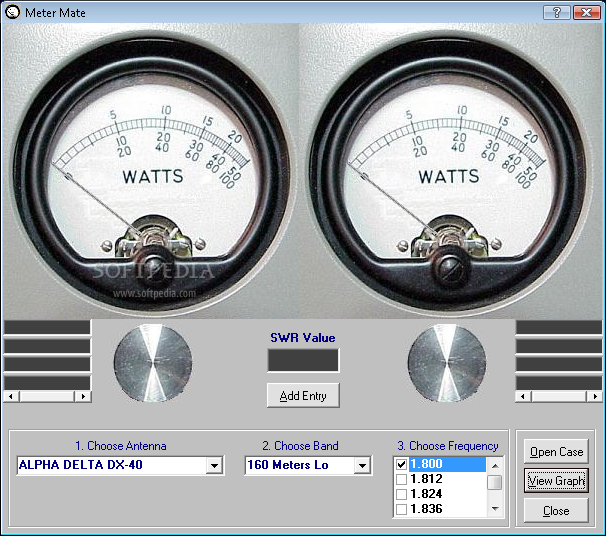Click the top dark bar on right panel
This screenshot has width=606, height=536.
point(559,327)
